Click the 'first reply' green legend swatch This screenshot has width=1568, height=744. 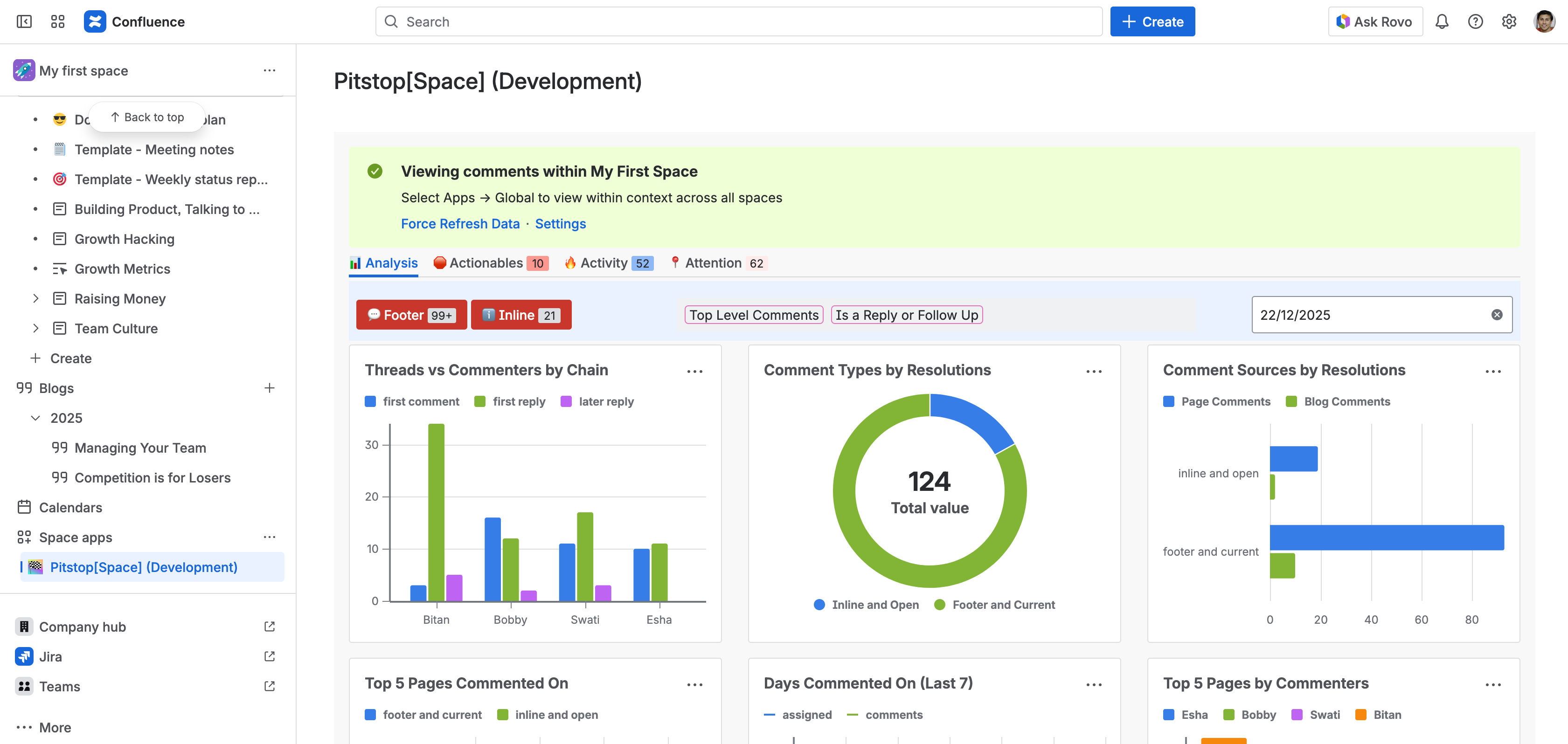(x=479, y=401)
